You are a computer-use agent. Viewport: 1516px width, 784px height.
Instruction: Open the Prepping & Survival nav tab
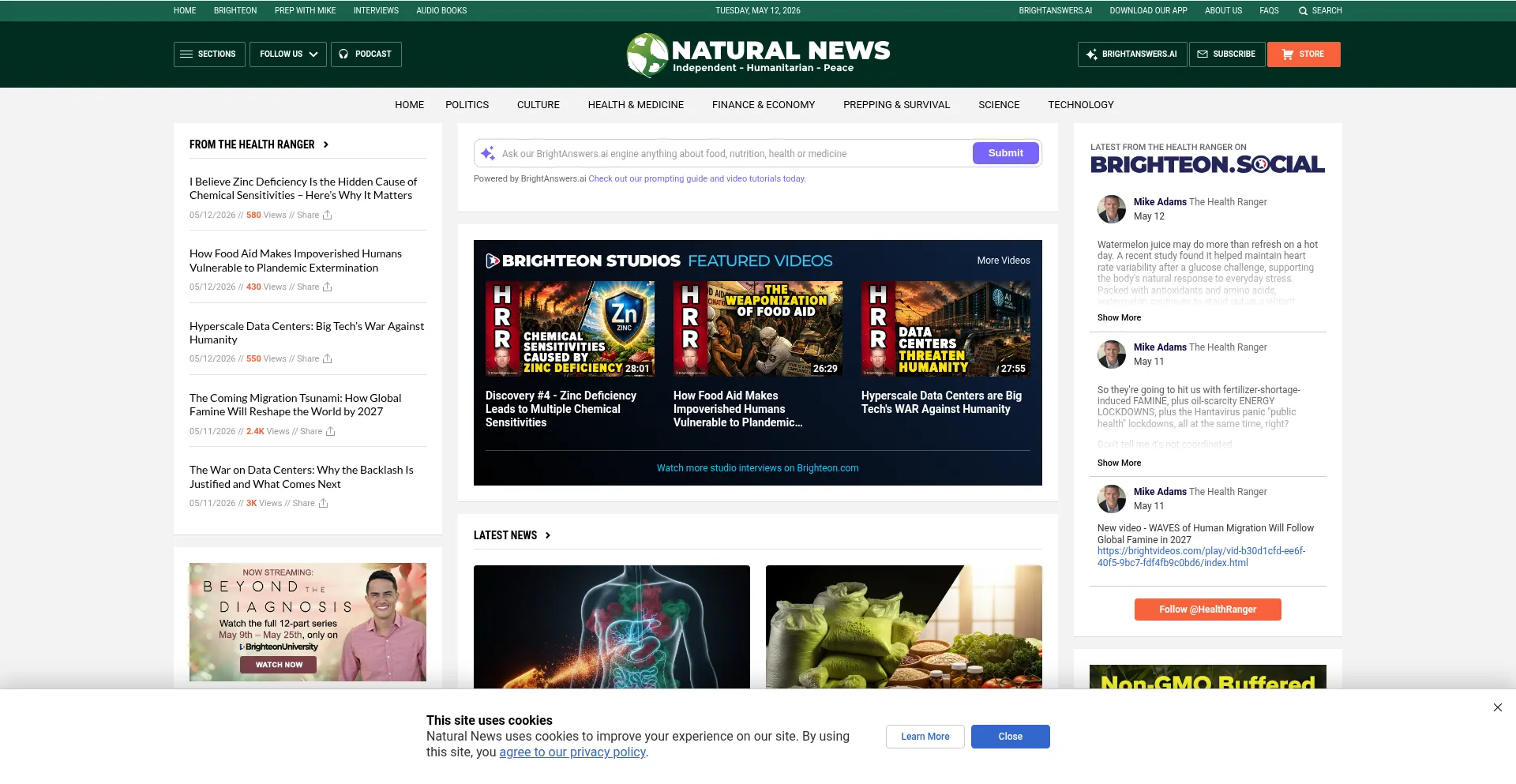coord(896,105)
